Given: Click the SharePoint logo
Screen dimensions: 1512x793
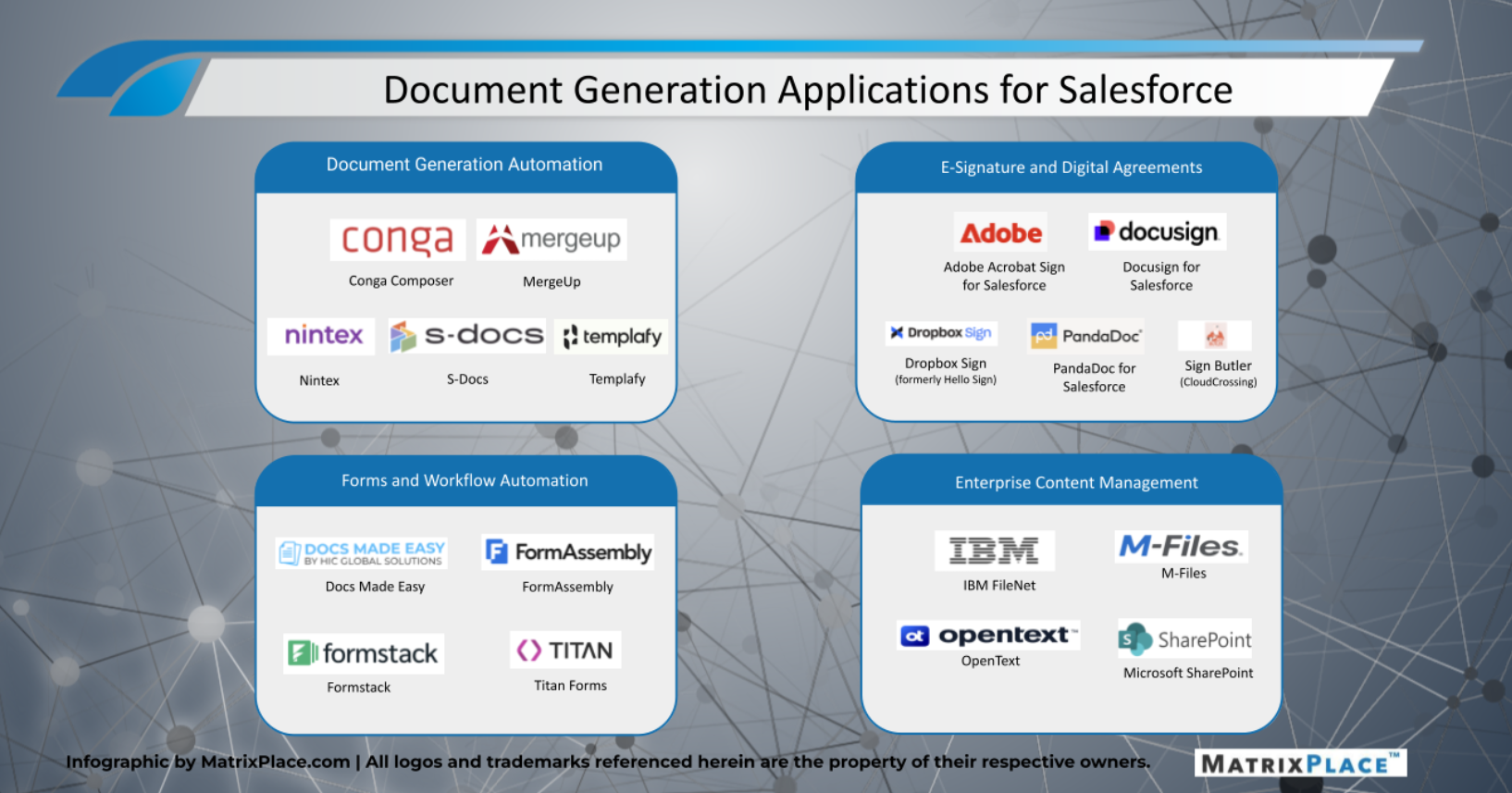Looking at the screenshot, I should pyautogui.click(x=1184, y=638).
